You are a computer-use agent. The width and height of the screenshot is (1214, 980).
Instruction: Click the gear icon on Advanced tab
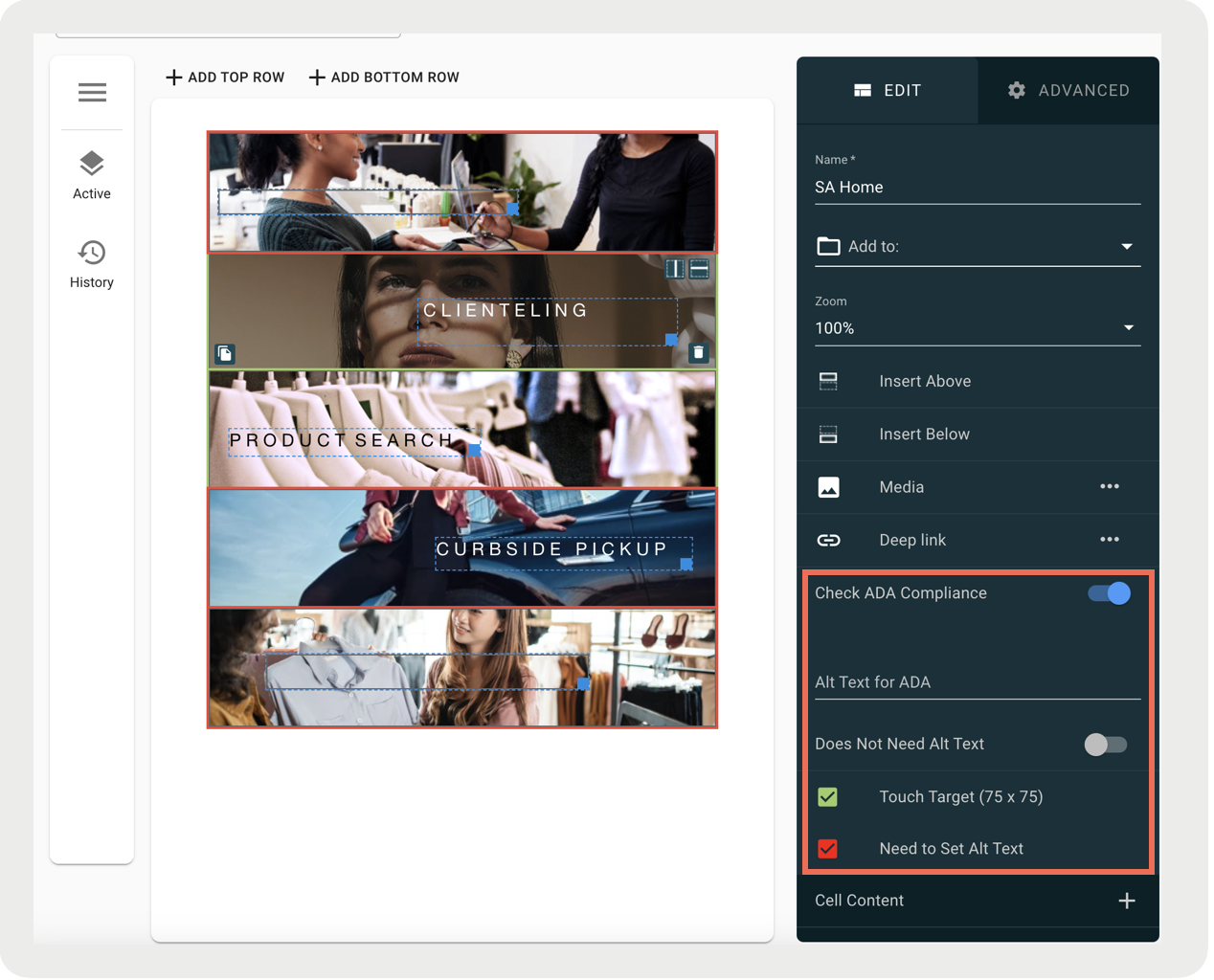click(1017, 90)
